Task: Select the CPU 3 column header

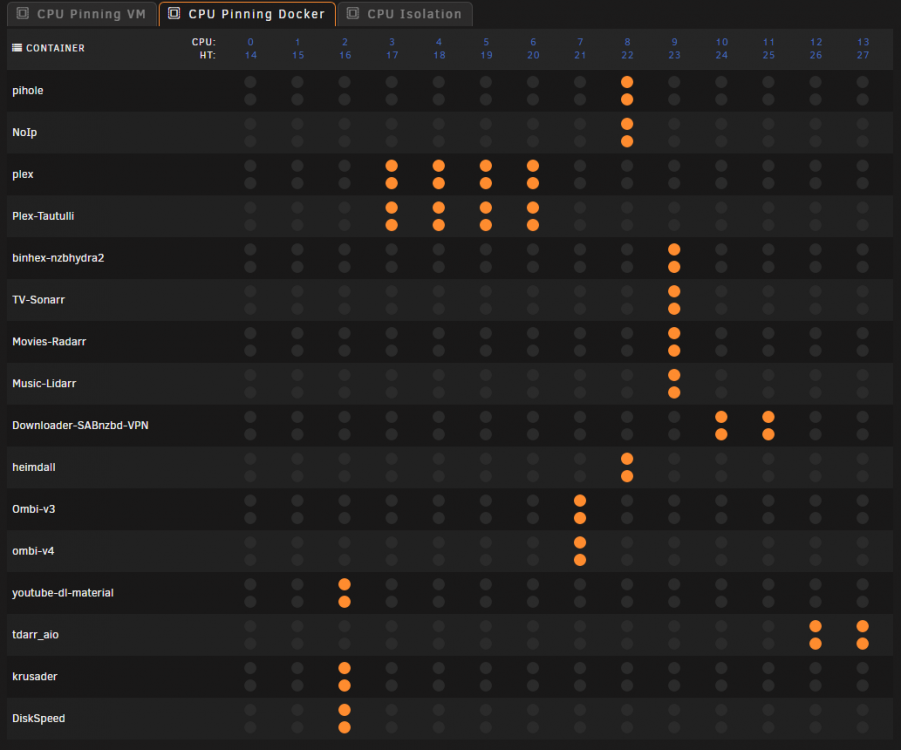Action: (392, 42)
